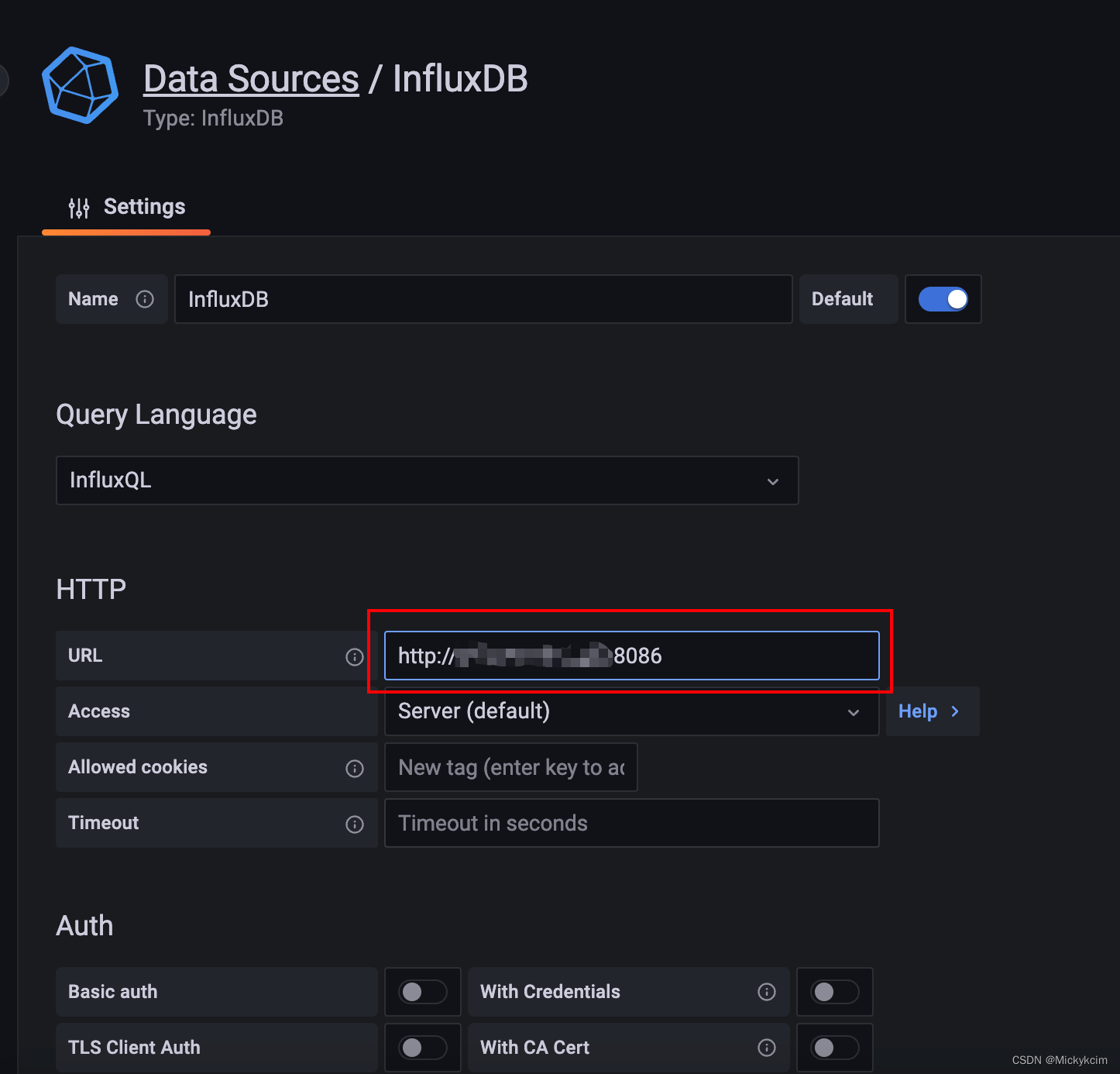Click the Access field label
The width and height of the screenshot is (1120, 1074).
click(99, 711)
